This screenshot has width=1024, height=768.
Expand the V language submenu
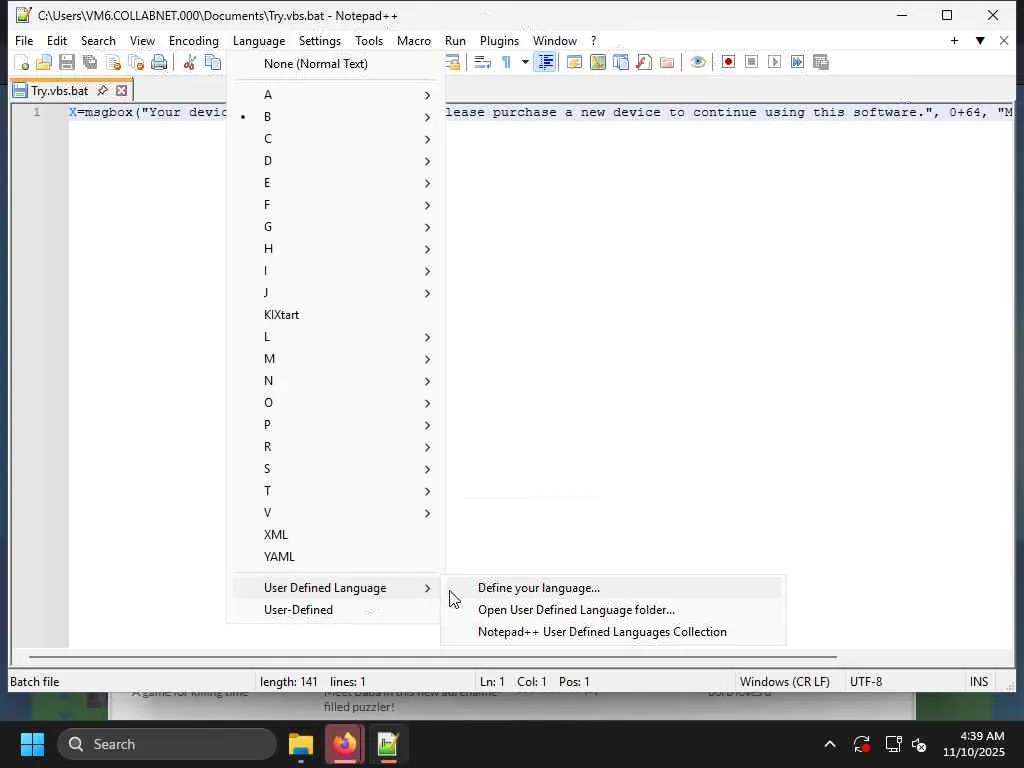(336, 513)
